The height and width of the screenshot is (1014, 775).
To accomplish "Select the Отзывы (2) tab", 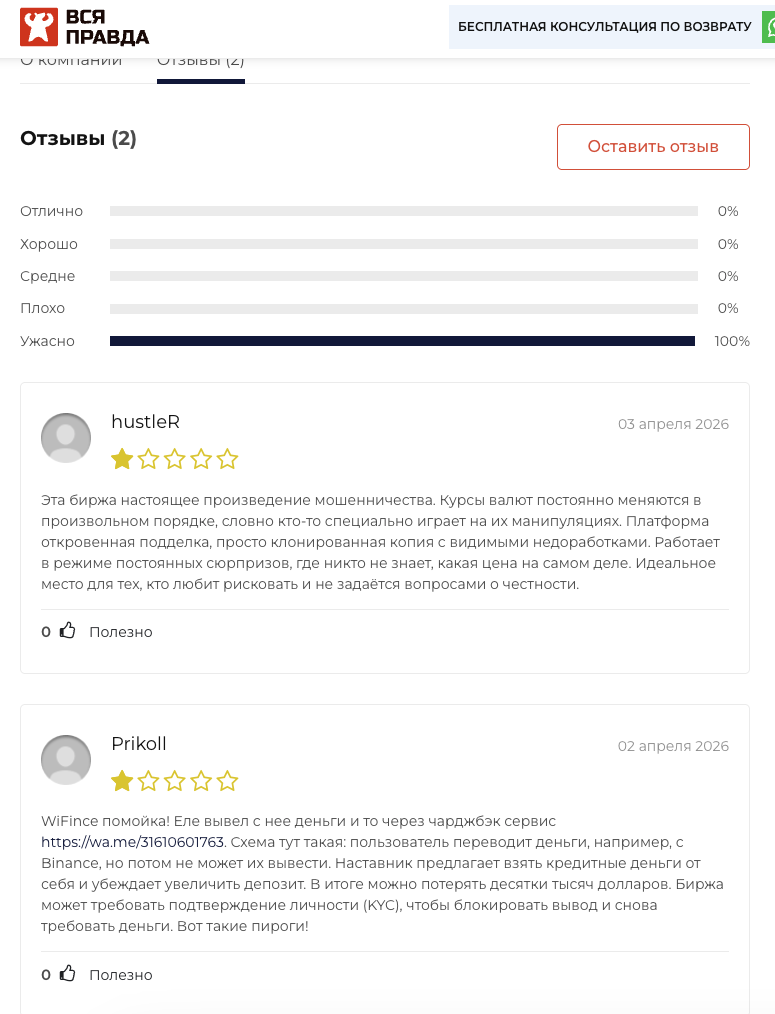I will pos(201,62).
